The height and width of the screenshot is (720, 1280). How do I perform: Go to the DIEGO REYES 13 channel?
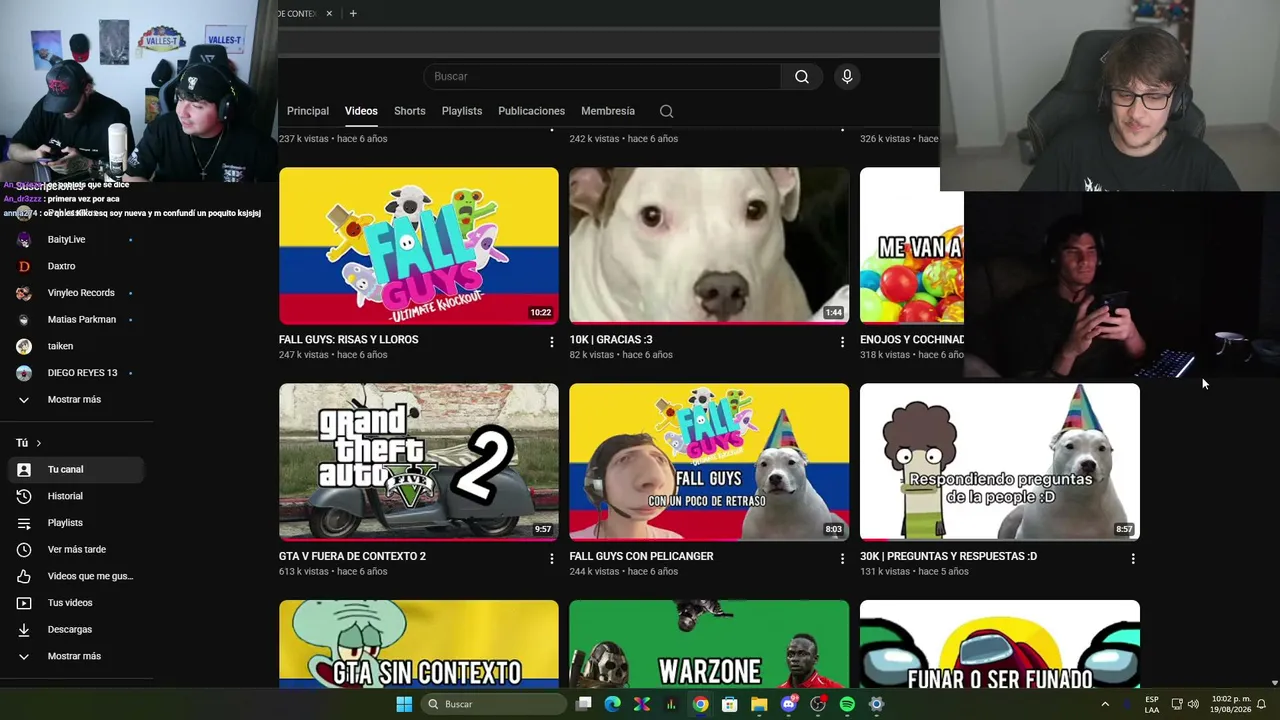click(x=77, y=373)
